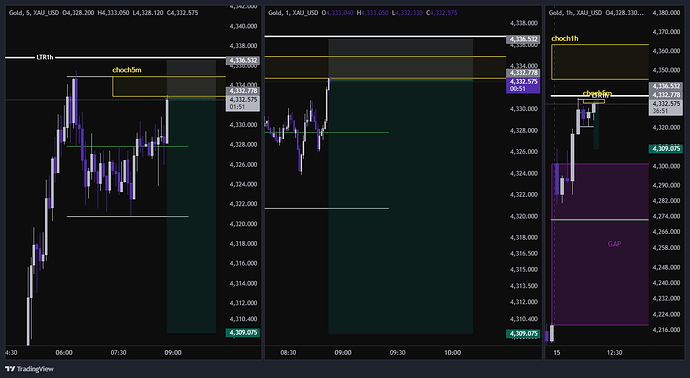
Task: Select the purple GAP rectangle on 1h chart
Action: (600, 244)
